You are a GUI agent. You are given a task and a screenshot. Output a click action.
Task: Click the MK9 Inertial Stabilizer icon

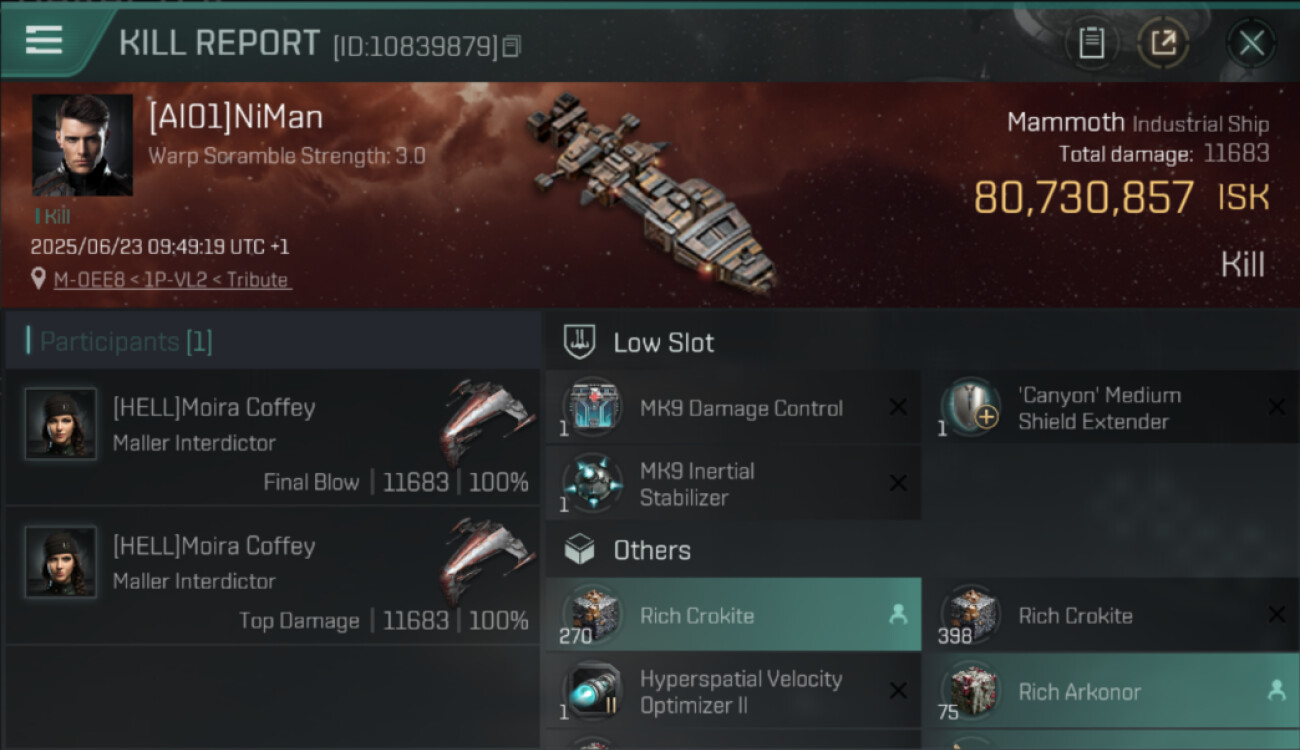(x=593, y=483)
